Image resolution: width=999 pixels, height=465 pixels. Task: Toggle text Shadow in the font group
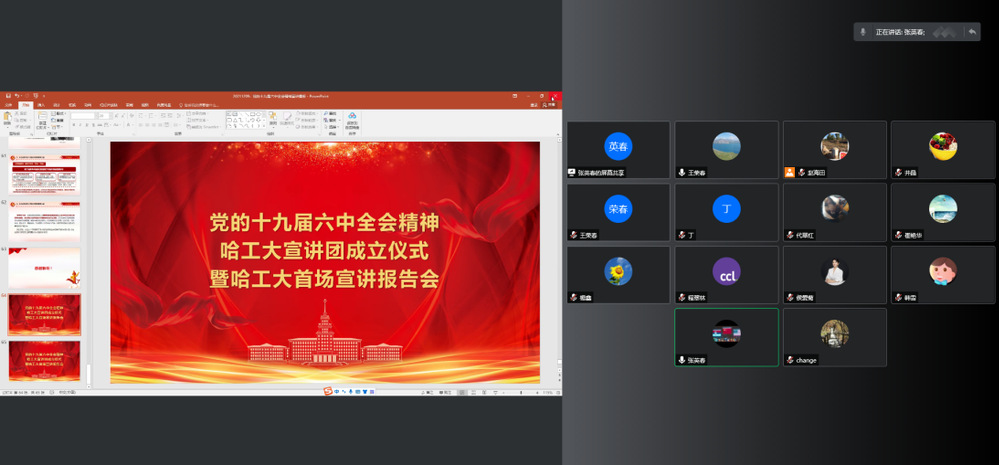point(93,125)
